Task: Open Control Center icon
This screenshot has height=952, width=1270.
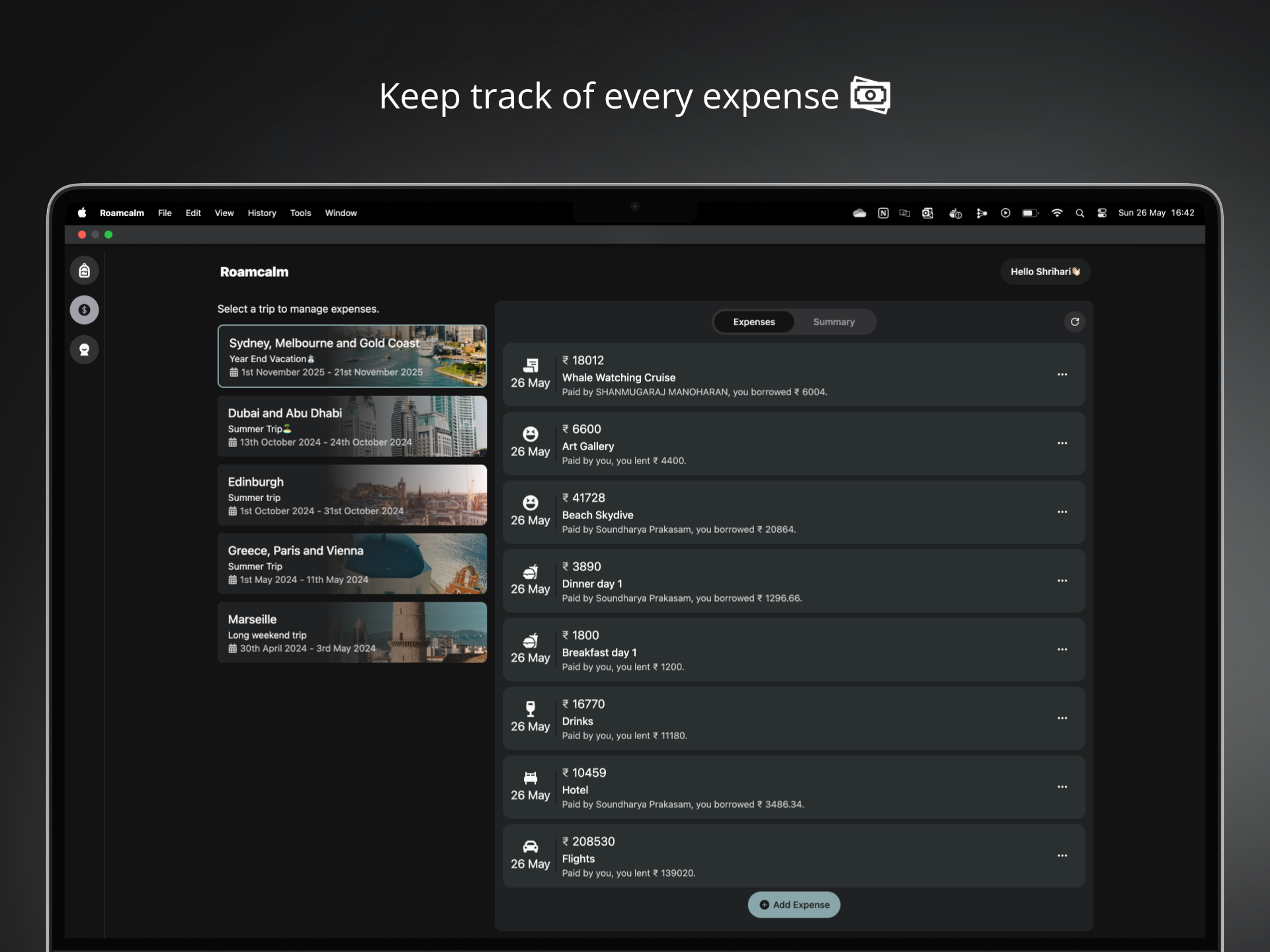Action: click(1102, 213)
